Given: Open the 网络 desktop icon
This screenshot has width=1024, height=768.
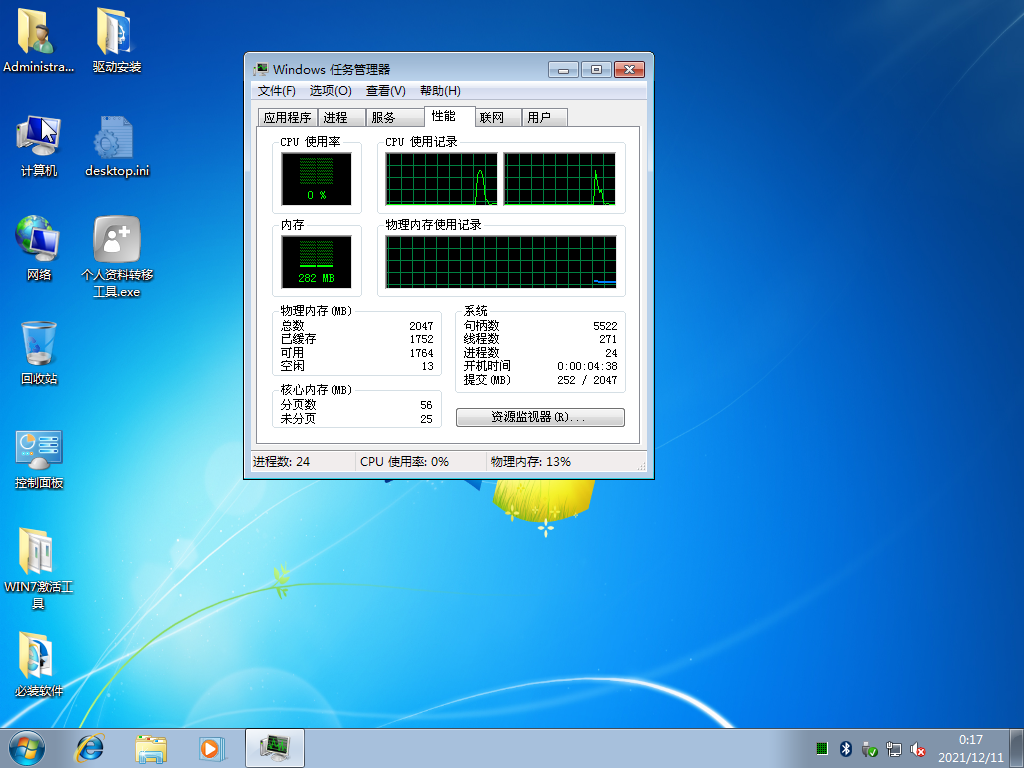Looking at the screenshot, I should [39, 249].
